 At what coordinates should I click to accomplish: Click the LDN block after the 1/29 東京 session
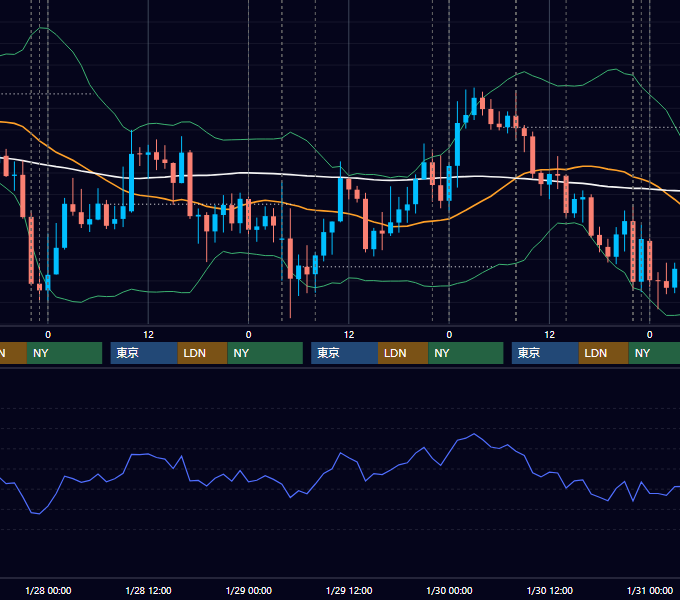point(403,353)
